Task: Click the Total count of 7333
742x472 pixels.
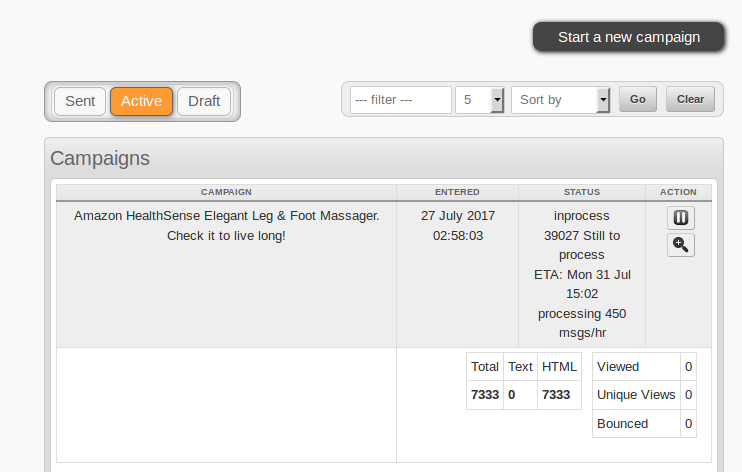Action: pyautogui.click(x=484, y=395)
